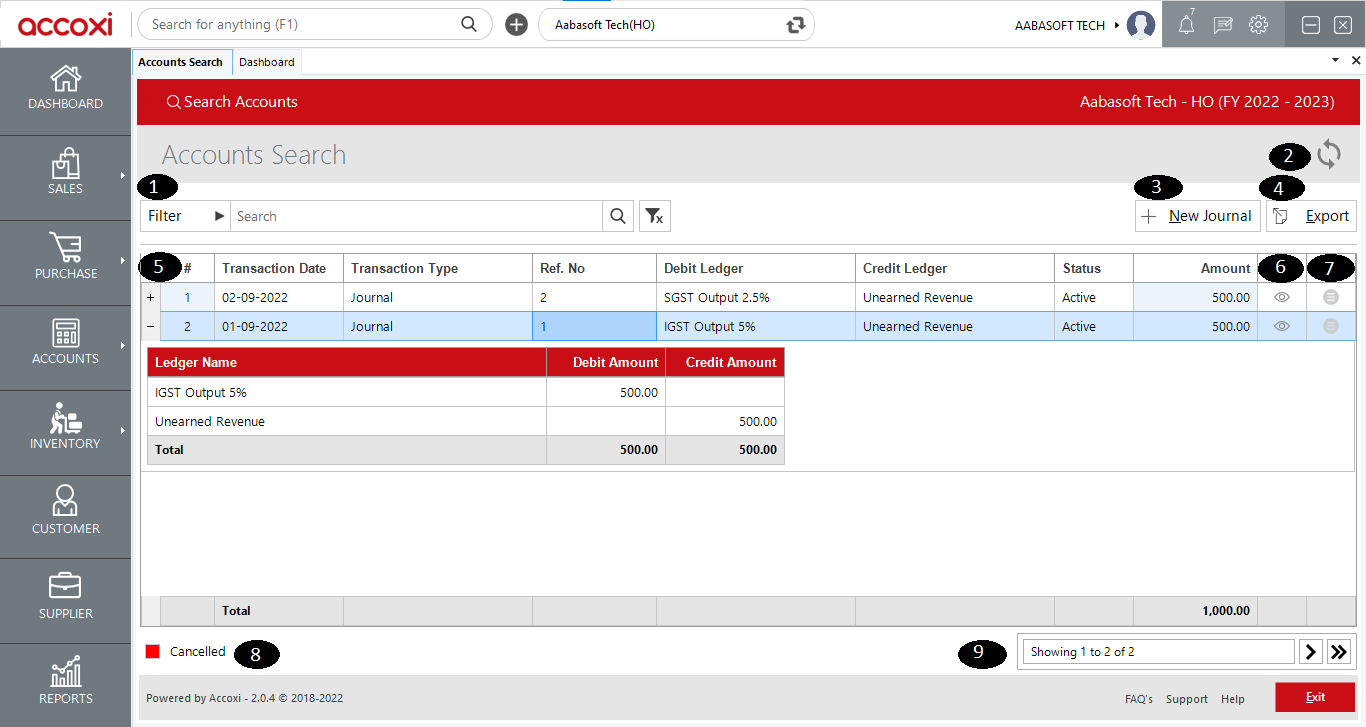This screenshot has width=1366, height=727.
Task: Open the Customer module icon
Action: coord(65,501)
